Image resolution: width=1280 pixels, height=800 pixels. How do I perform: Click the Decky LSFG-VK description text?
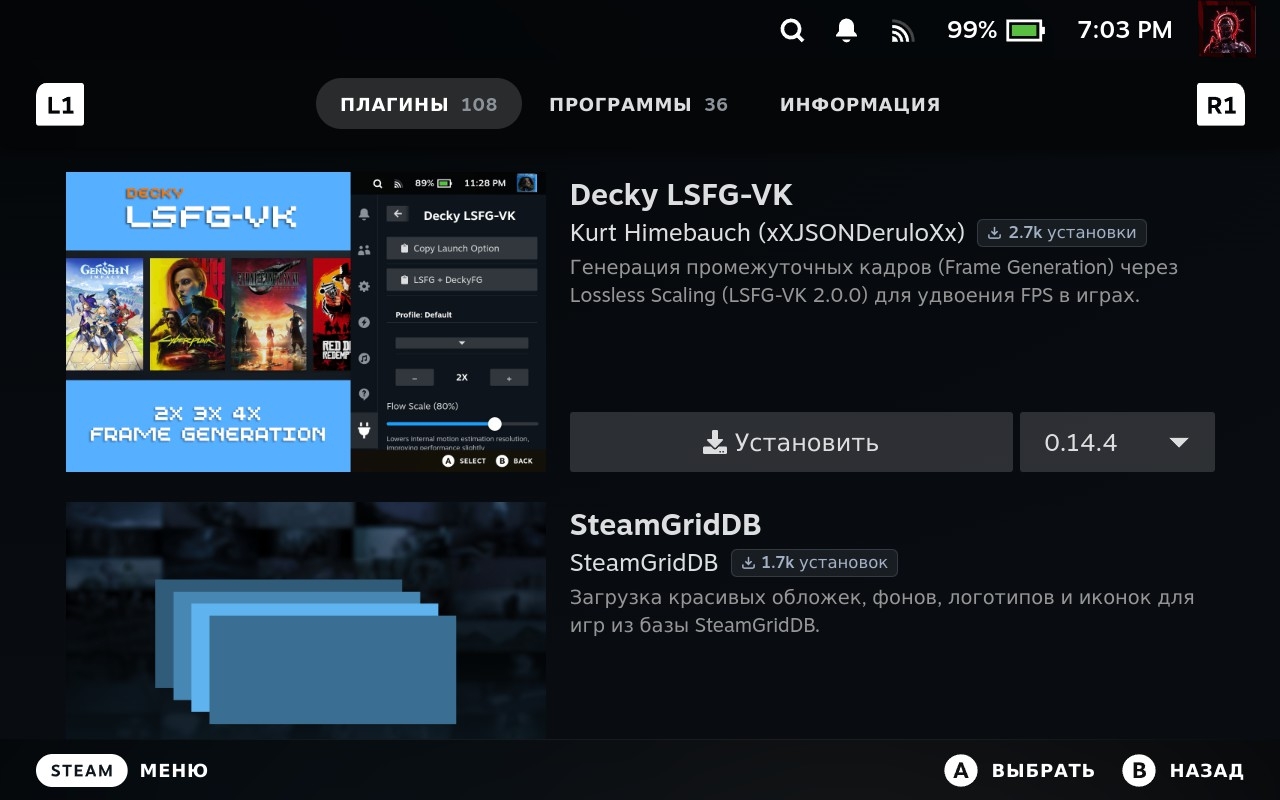click(874, 282)
